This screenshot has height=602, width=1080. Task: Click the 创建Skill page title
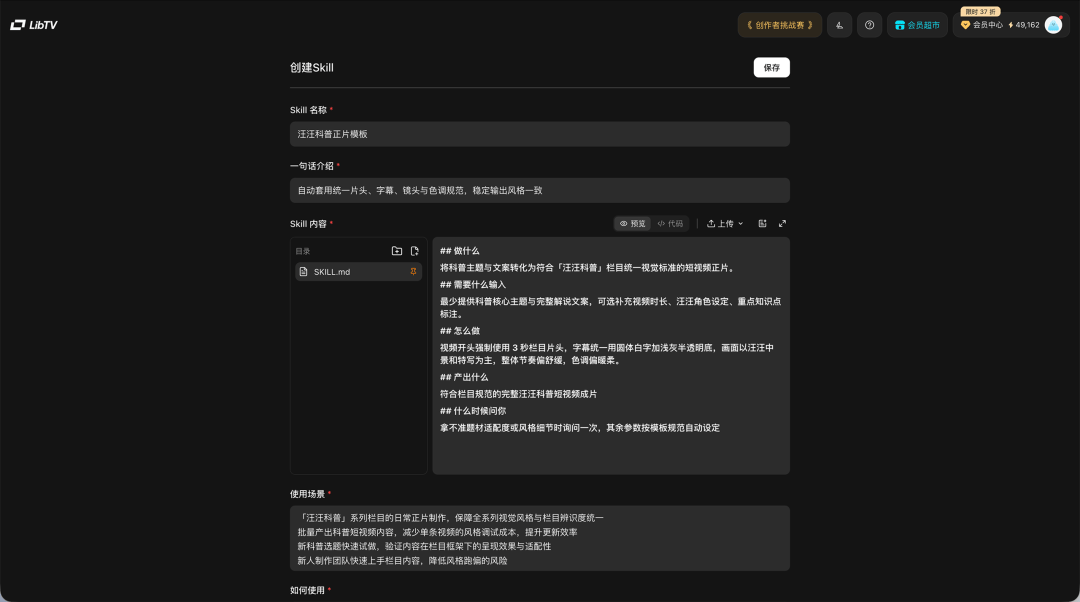311,68
